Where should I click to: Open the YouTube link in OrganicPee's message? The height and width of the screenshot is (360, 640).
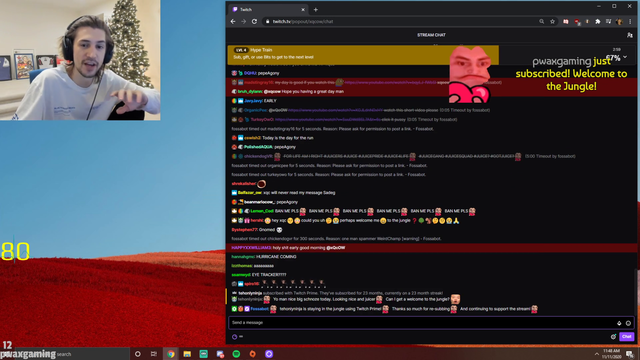point(336,110)
